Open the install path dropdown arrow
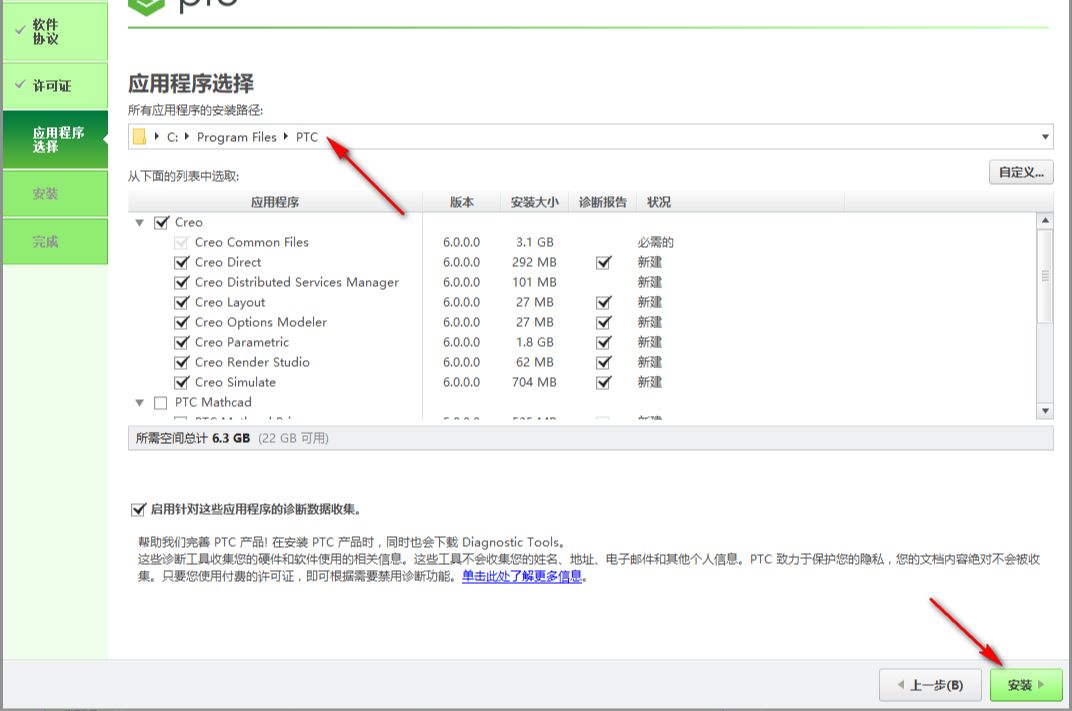Screen dimensions: 1072x711 click(1045, 137)
